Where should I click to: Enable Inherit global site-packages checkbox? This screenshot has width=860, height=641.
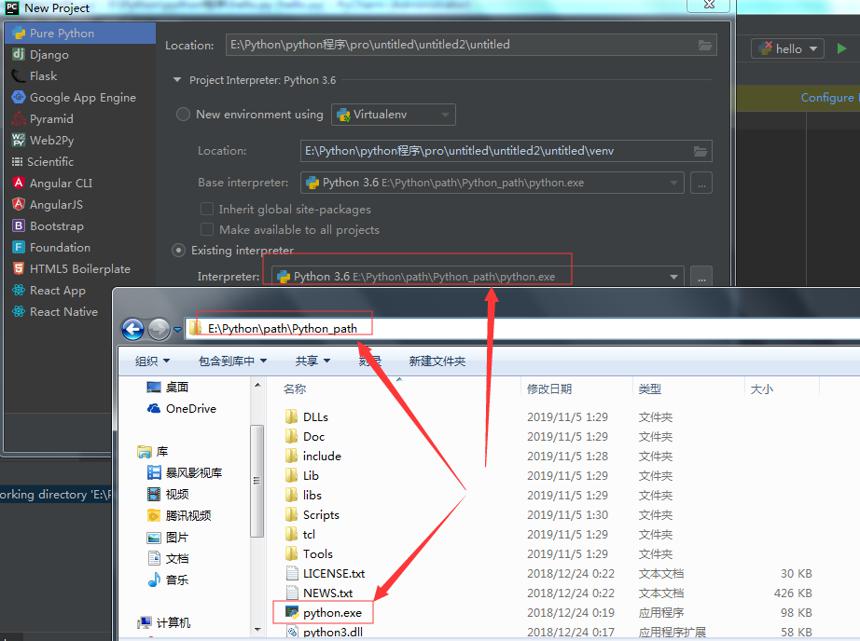(x=207, y=209)
